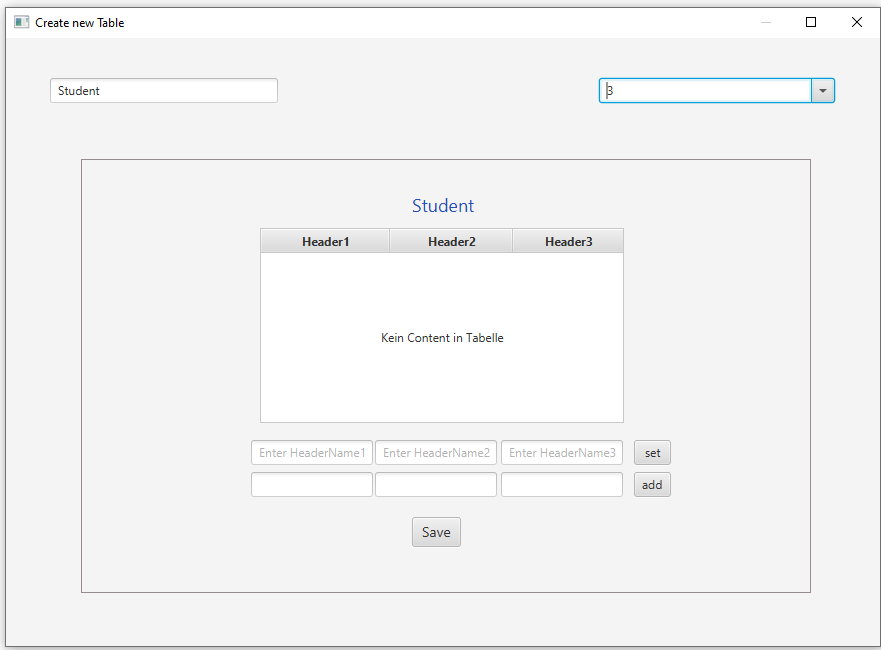881x650 pixels.
Task: Click the first empty row value field
Action: click(x=311, y=484)
